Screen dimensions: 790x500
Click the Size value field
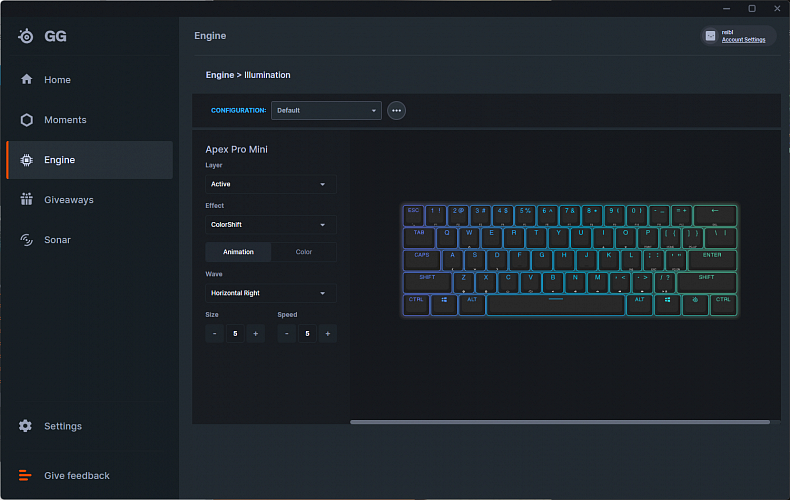tap(235, 334)
